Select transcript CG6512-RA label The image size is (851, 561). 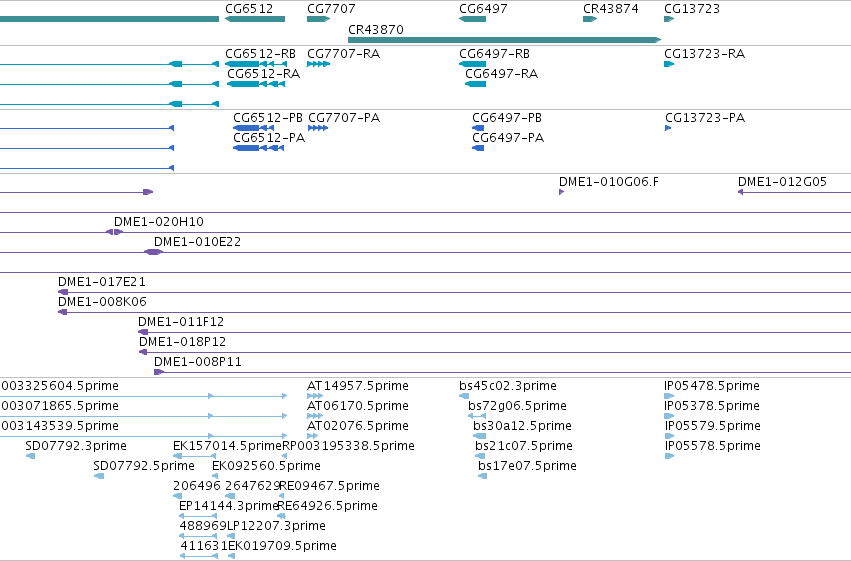pyautogui.click(x=263, y=74)
